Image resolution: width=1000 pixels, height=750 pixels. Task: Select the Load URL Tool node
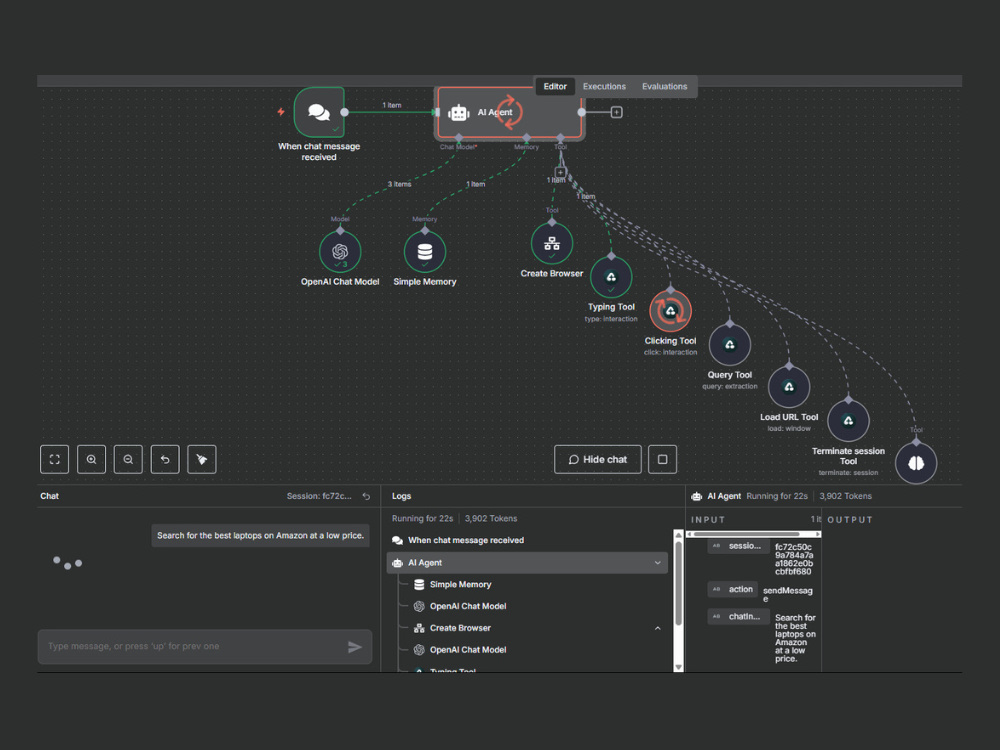tap(789, 387)
